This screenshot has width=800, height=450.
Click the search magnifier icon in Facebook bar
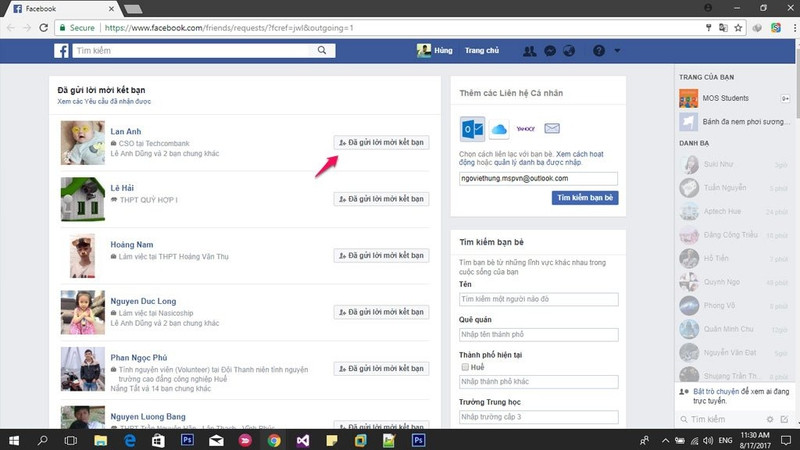point(321,50)
